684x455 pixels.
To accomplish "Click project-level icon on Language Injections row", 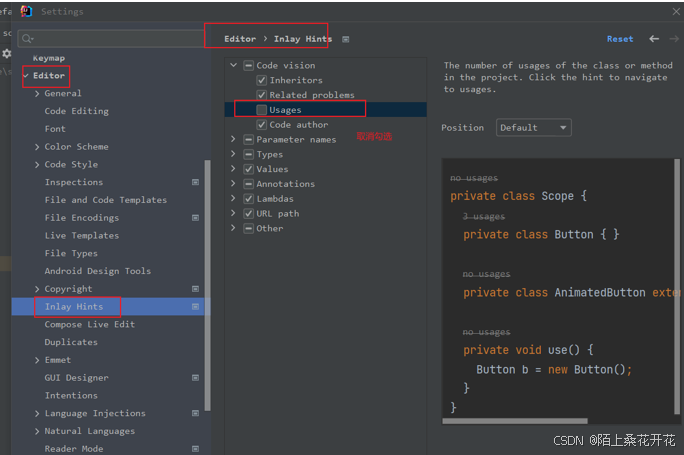I will tap(195, 413).
